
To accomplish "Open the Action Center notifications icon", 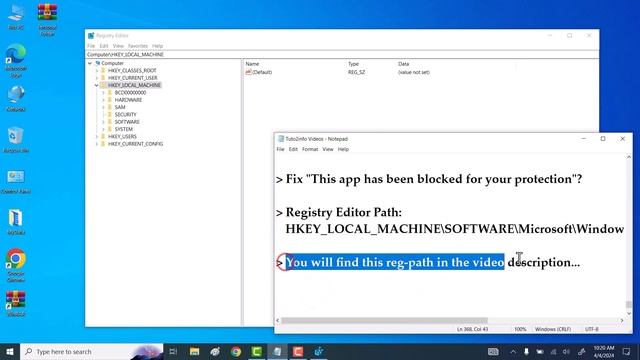I will point(627,351).
